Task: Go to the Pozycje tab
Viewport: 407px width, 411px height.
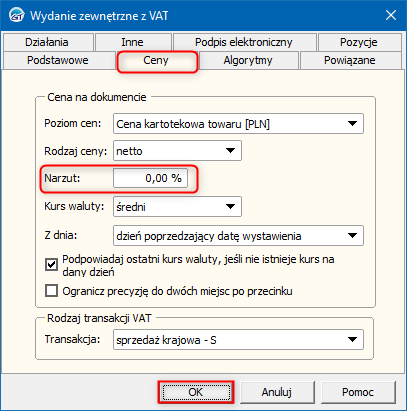Action: (359, 42)
